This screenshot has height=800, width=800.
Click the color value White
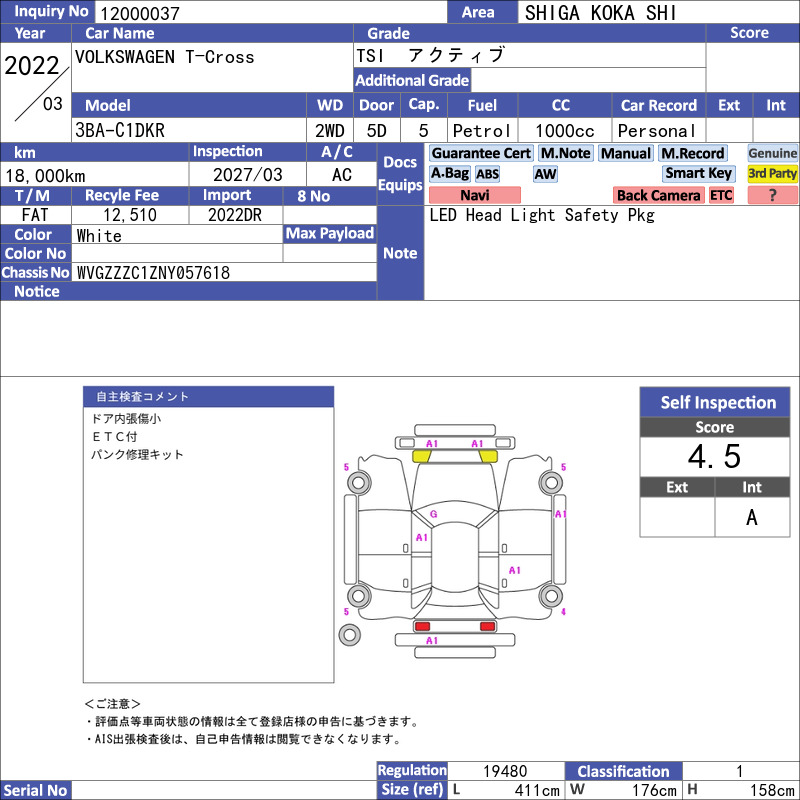click(x=99, y=236)
